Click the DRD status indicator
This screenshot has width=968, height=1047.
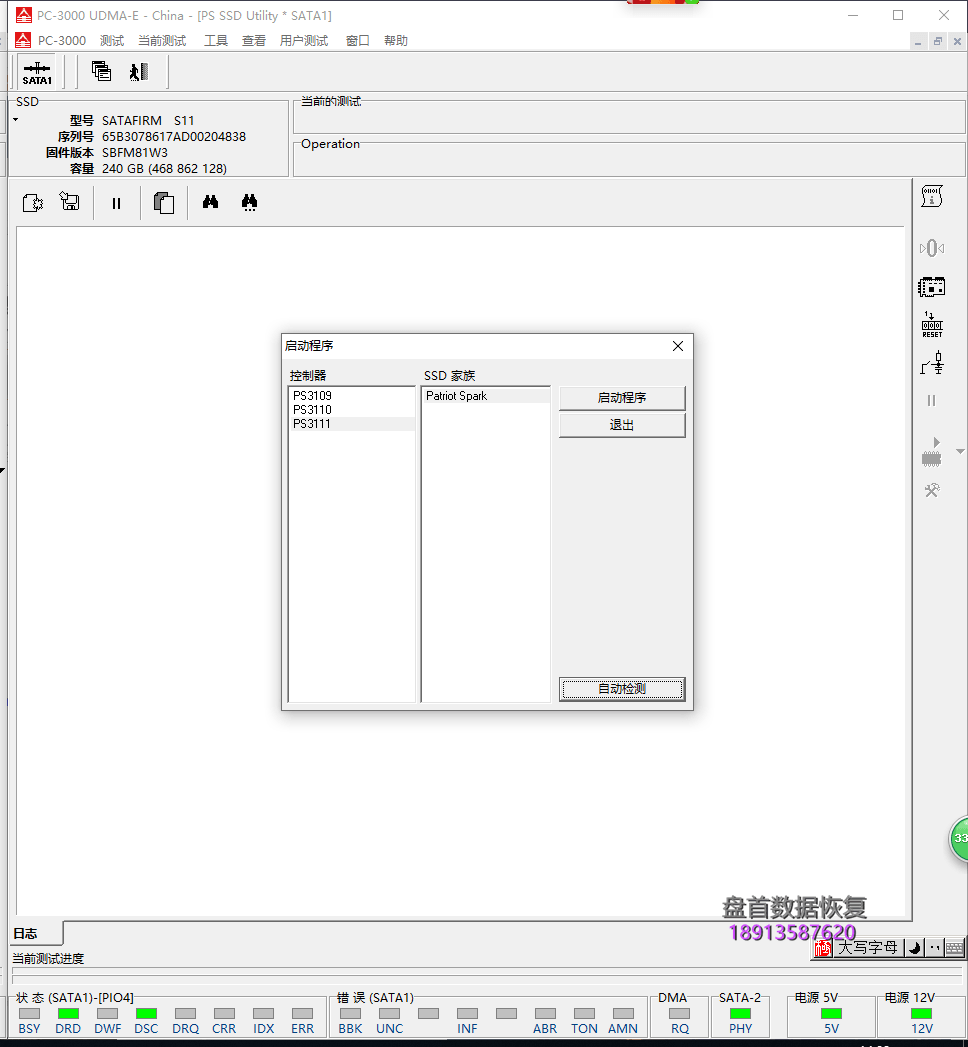click(68, 1014)
